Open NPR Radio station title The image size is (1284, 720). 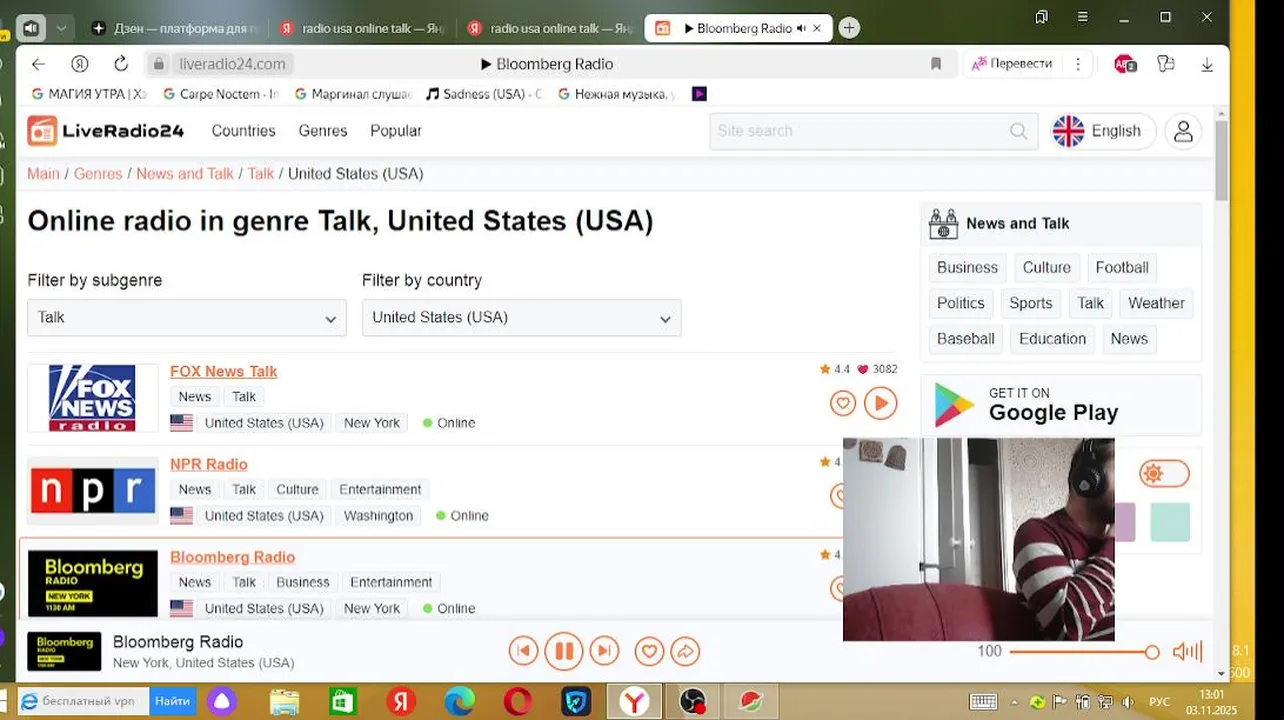point(209,464)
